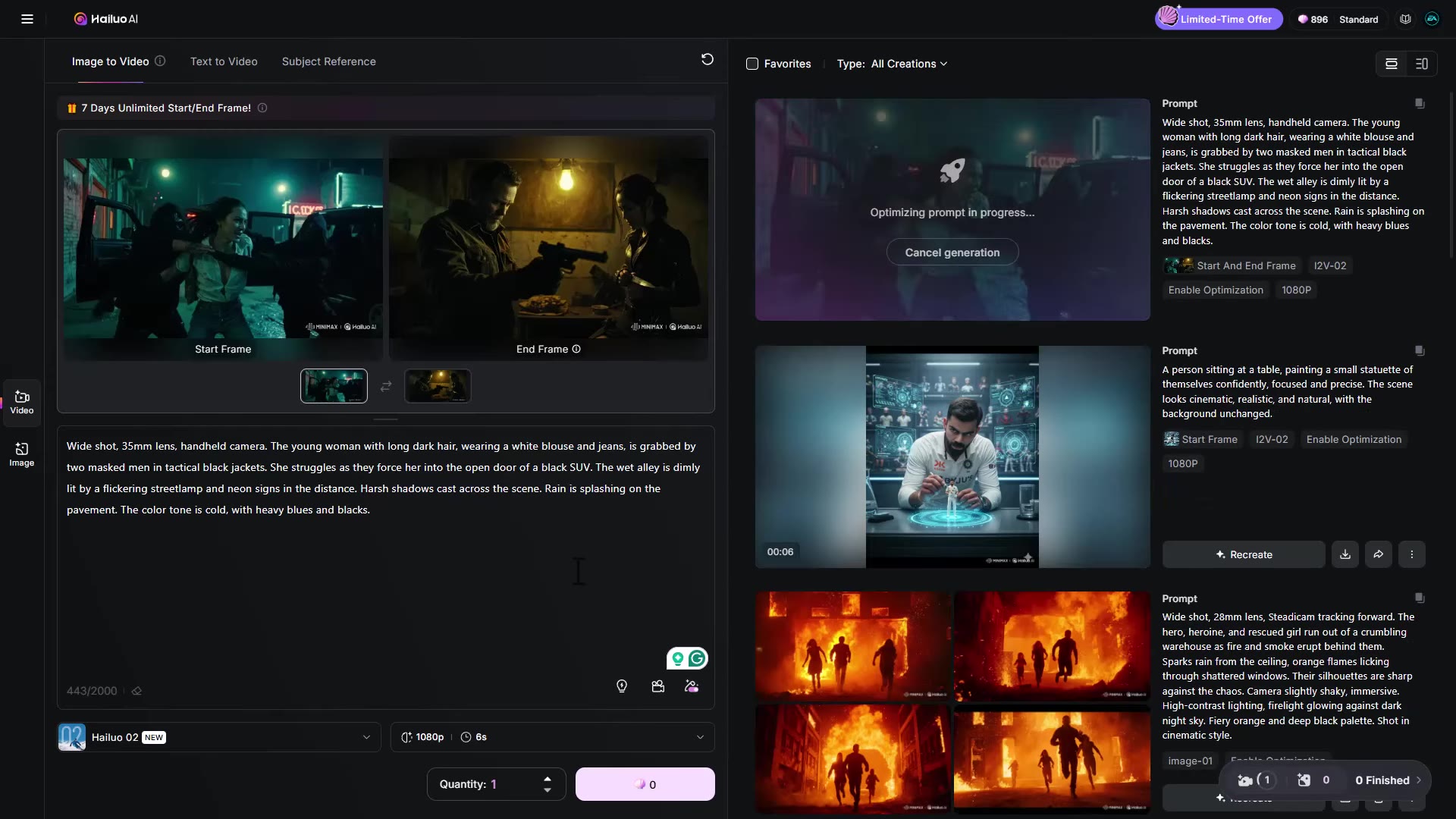Toggle the Favorites checkbox
Image resolution: width=1456 pixels, height=819 pixels.
[x=752, y=64]
